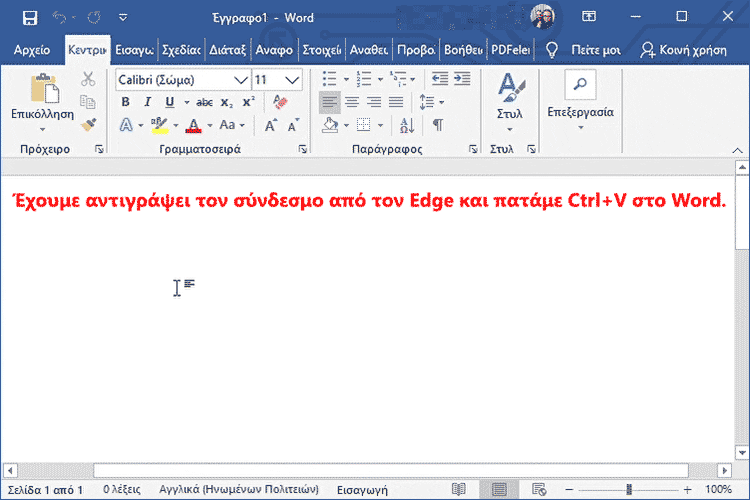Increase font size with larger A
The width and height of the screenshot is (750, 500).
point(271,125)
